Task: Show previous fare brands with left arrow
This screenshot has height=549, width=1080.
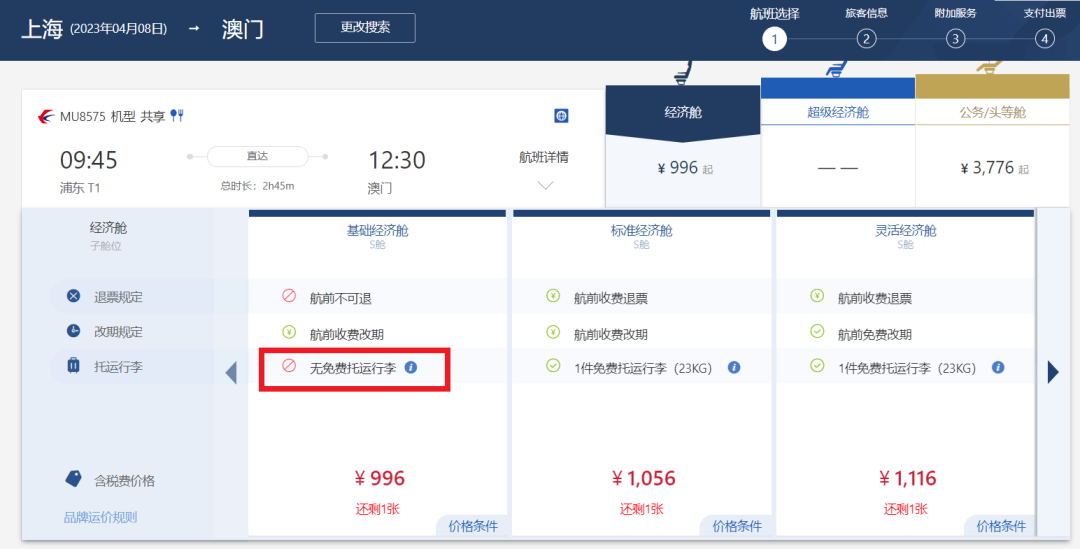Action: (x=231, y=373)
